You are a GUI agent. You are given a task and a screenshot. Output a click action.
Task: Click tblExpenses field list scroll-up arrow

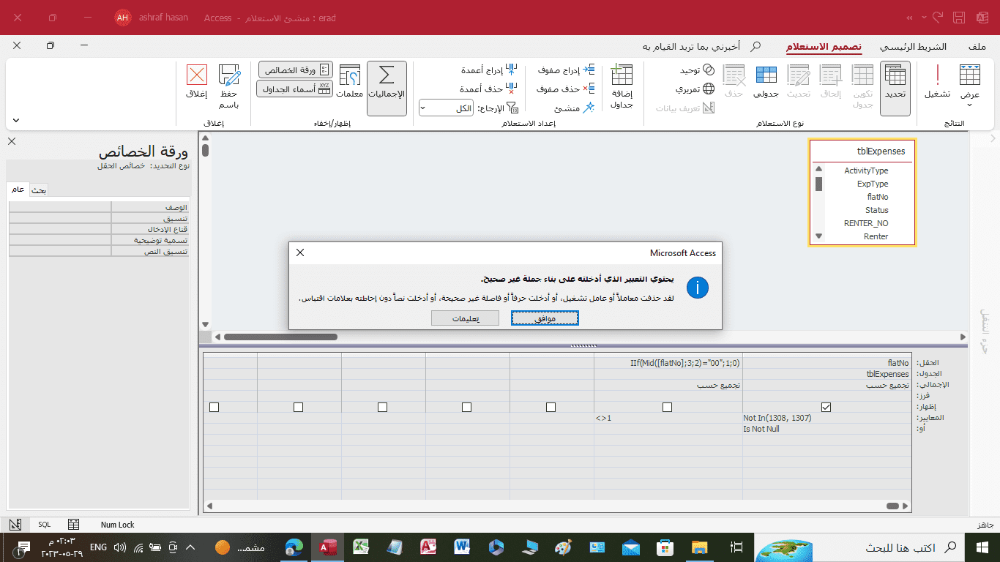pos(819,169)
